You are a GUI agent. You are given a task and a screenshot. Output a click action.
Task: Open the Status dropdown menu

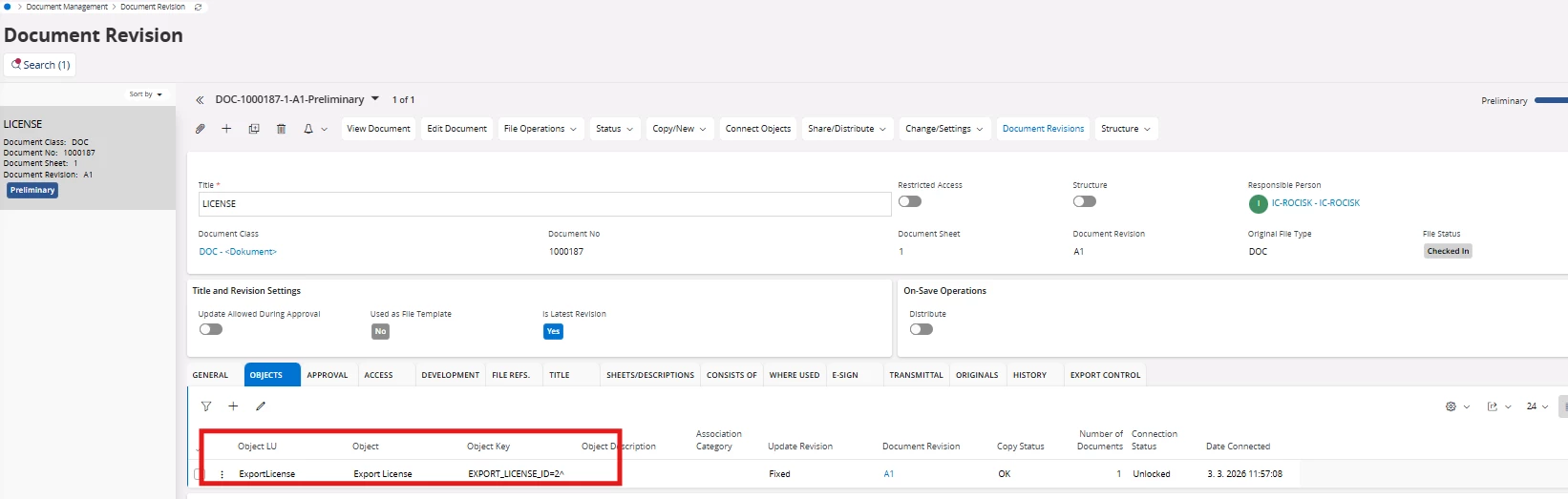(615, 129)
